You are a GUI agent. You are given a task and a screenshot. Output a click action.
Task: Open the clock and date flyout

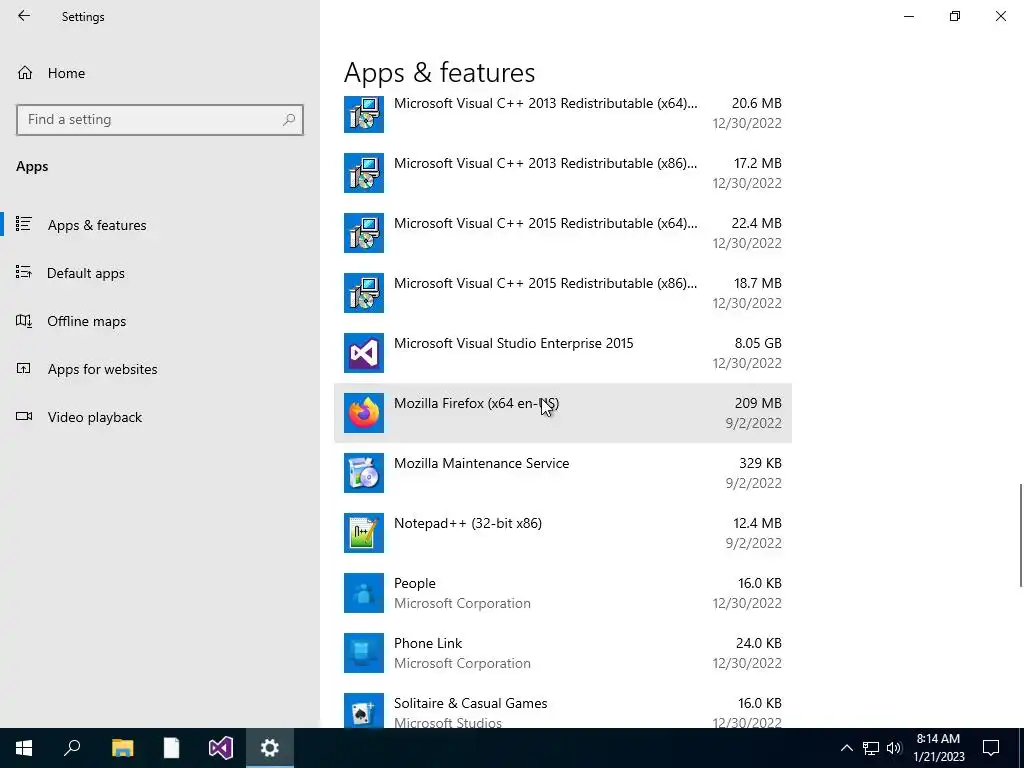pyautogui.click(x=938, y=748)
